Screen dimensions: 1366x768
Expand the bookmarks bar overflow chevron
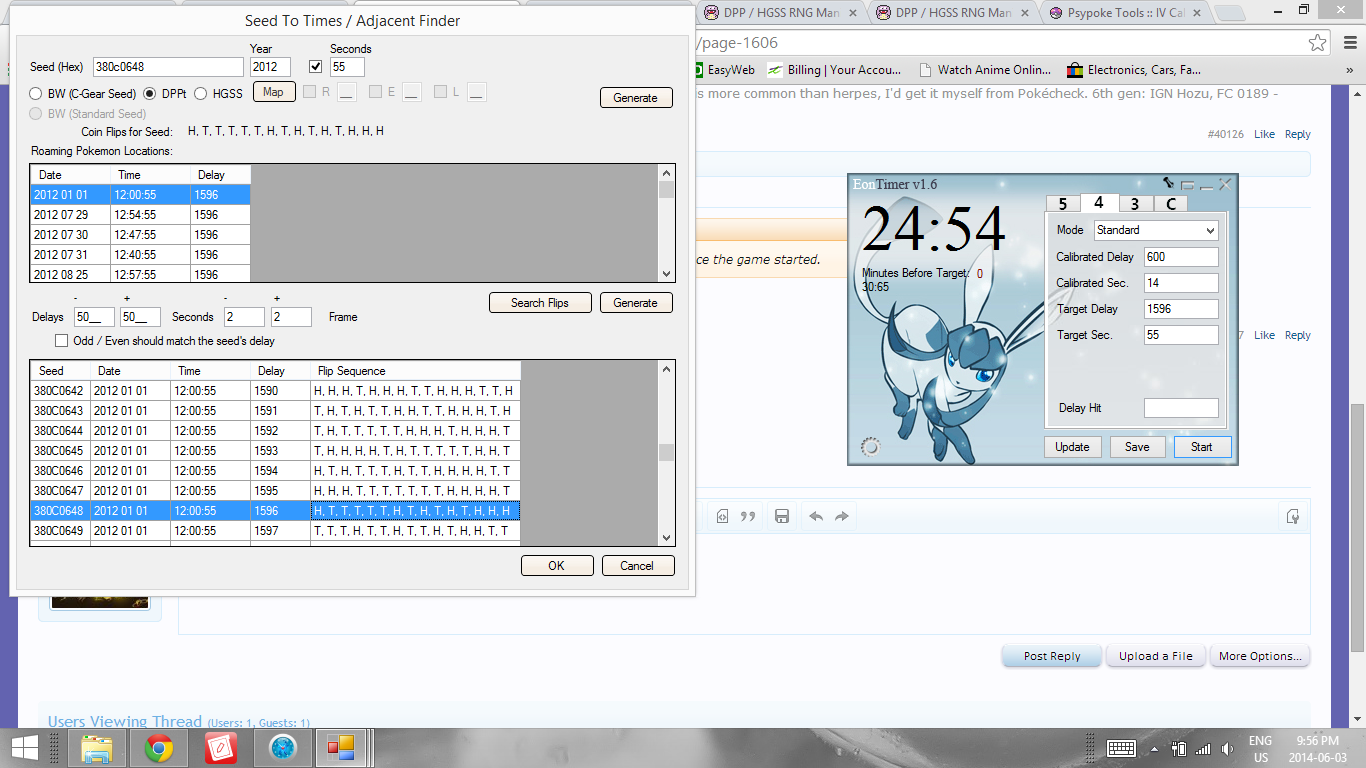point(1347,70)
